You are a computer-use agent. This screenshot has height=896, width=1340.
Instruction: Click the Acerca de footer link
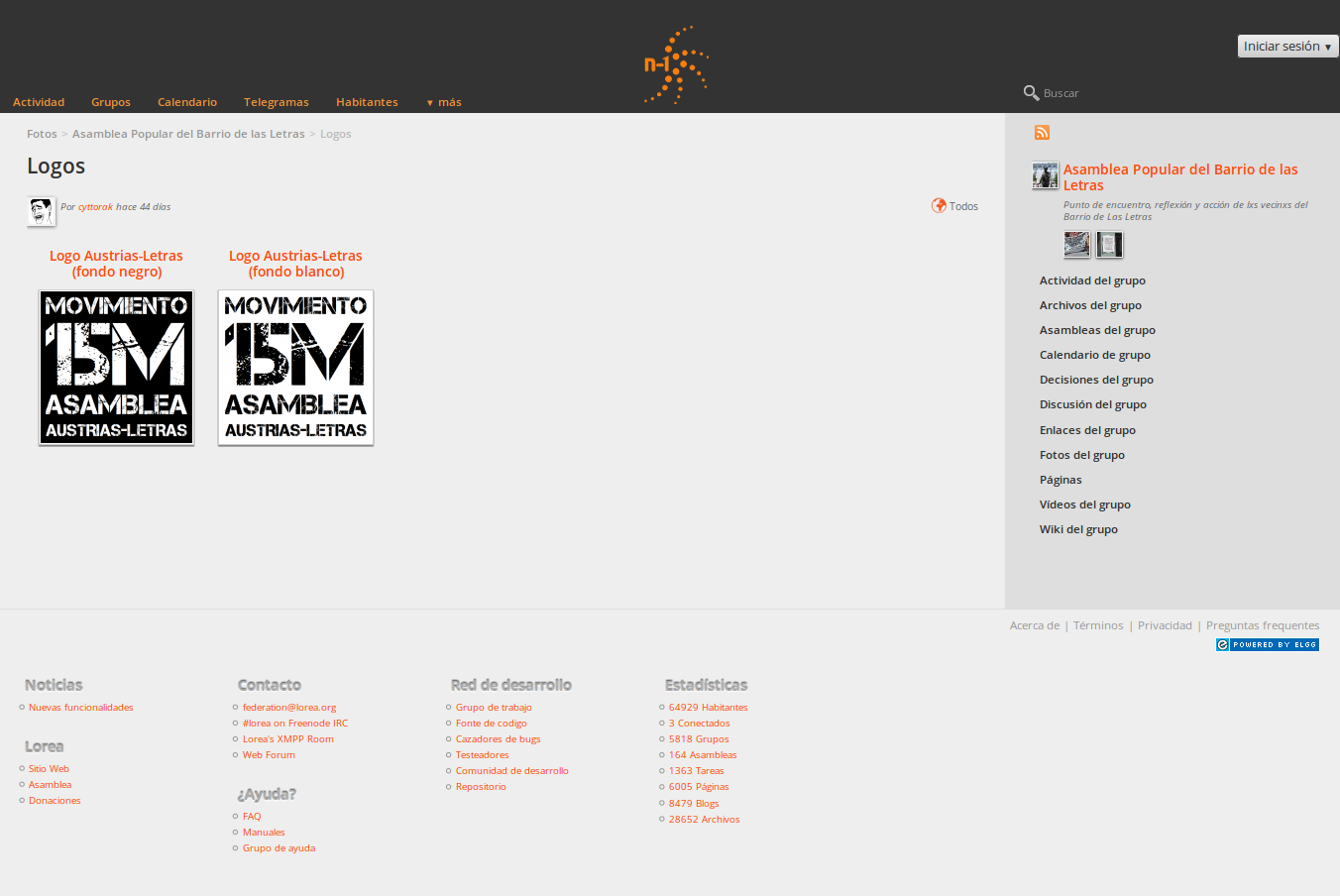coord(1035,625)
